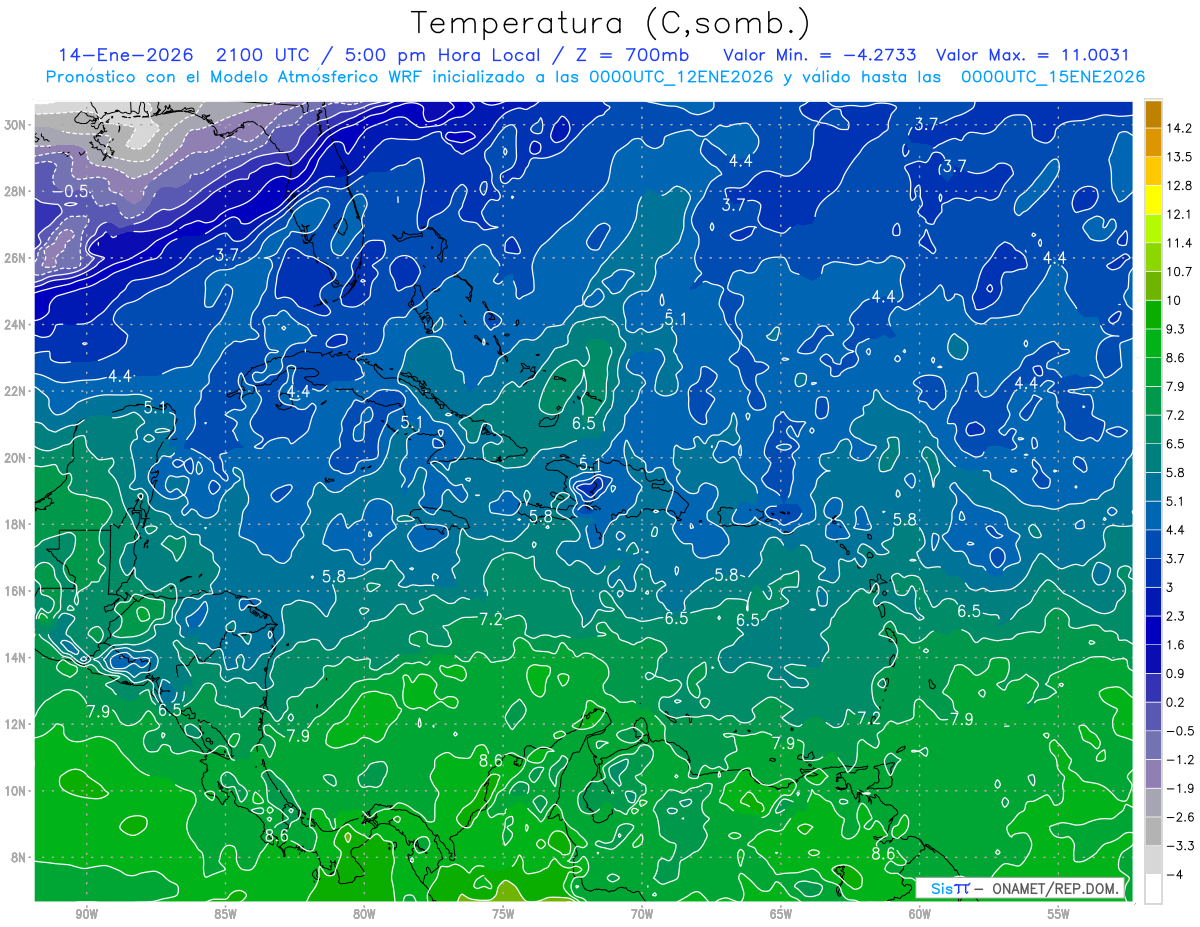The image size is (1200, 927).
Task: Click the 20N latitude axis label
Action: click(16, 458)
